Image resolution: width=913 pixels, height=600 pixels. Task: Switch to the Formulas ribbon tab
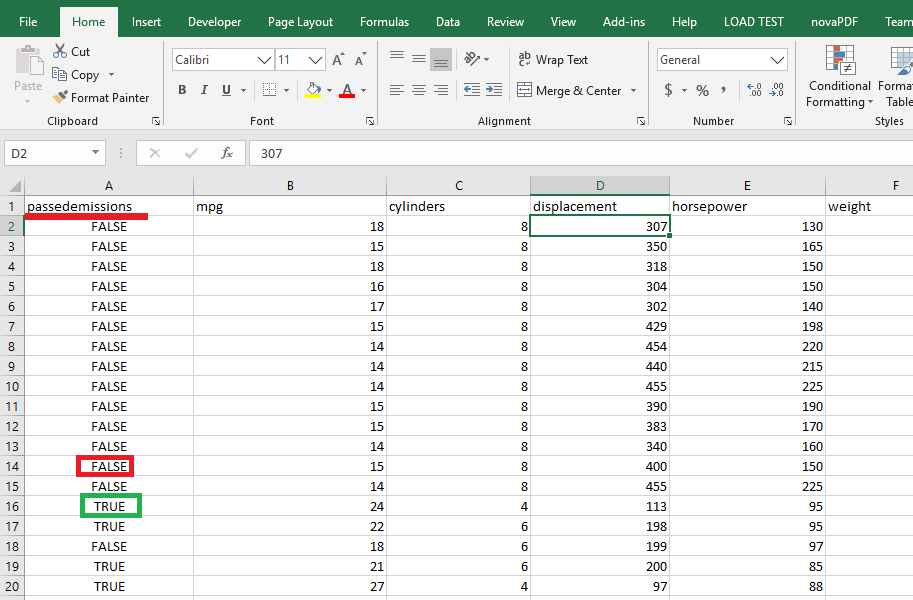(384, 22)
